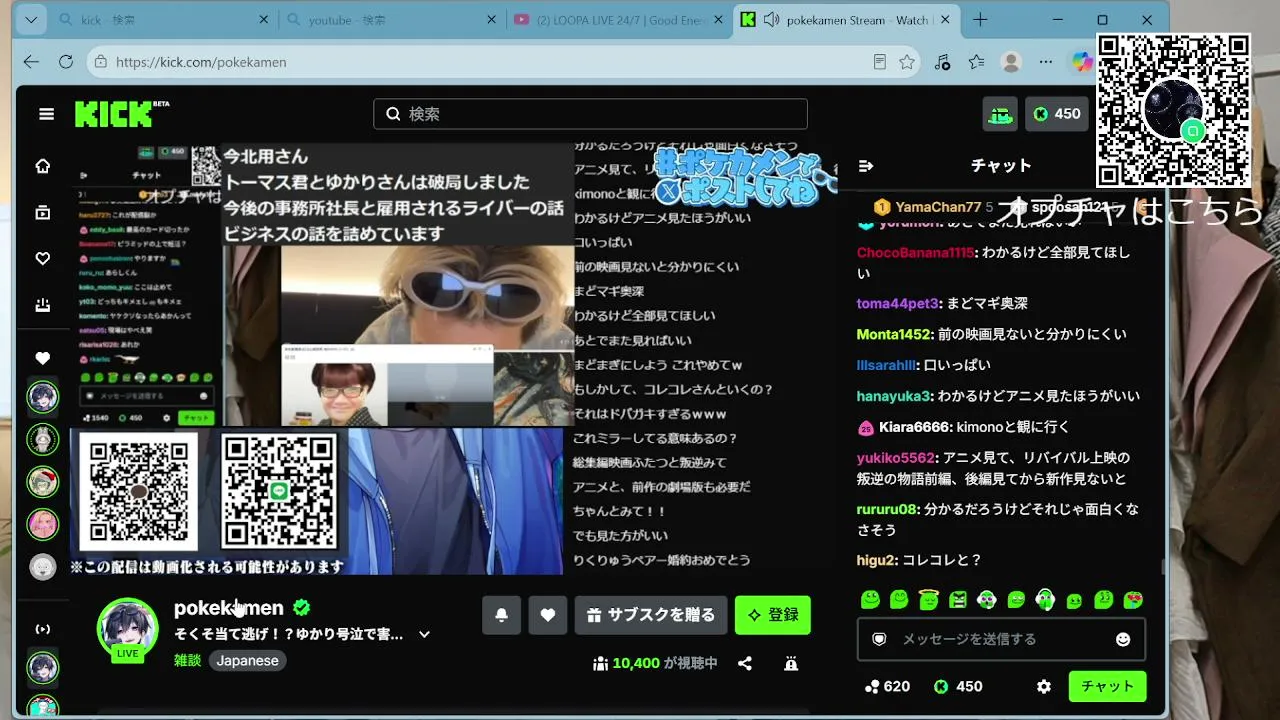
Task: Focus the Kick 検索 search box
Action: pyautogui.click(x=590, y=114)
